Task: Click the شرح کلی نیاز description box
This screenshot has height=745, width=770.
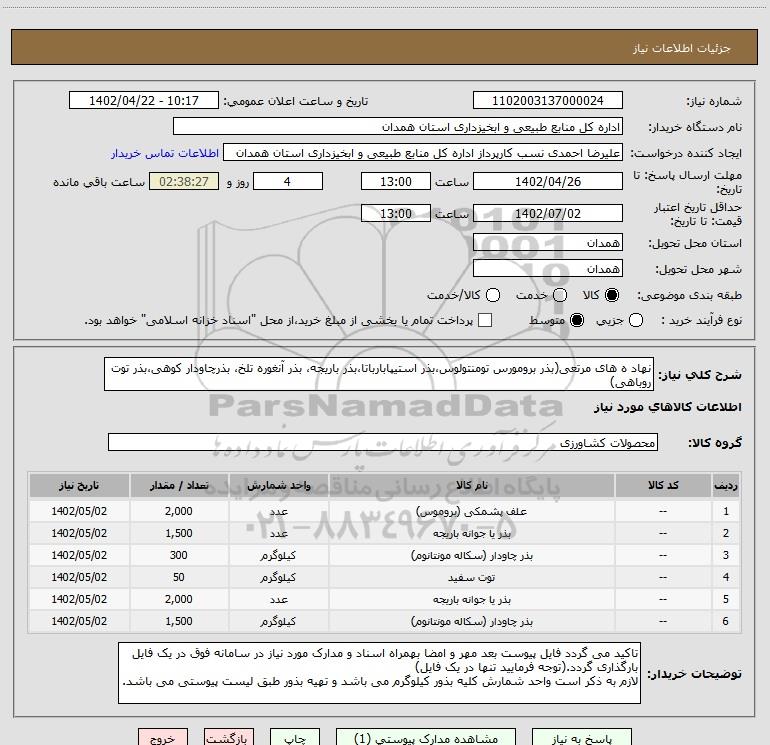Action: [379, 375]
